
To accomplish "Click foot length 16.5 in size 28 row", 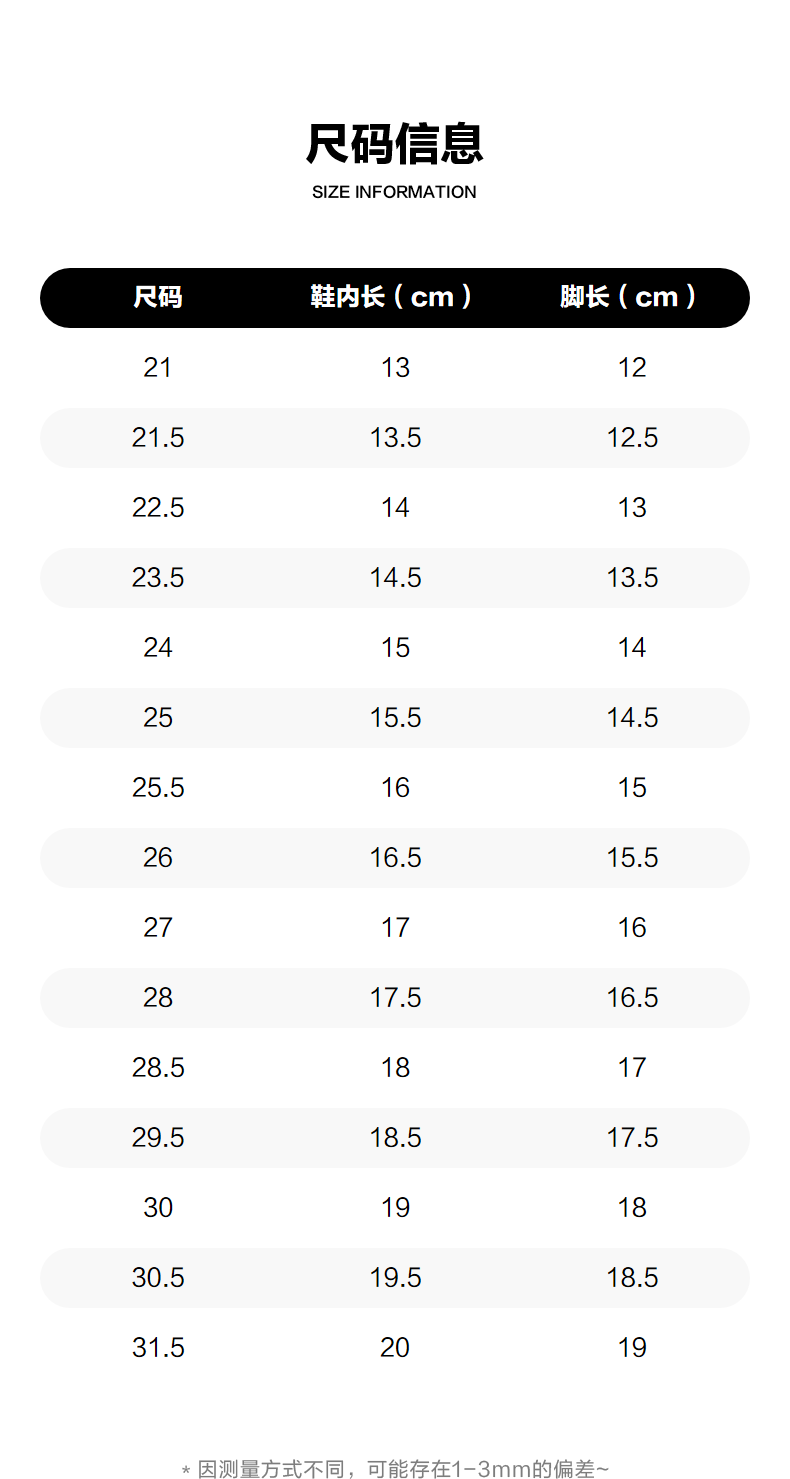I will tap(632, 998).
